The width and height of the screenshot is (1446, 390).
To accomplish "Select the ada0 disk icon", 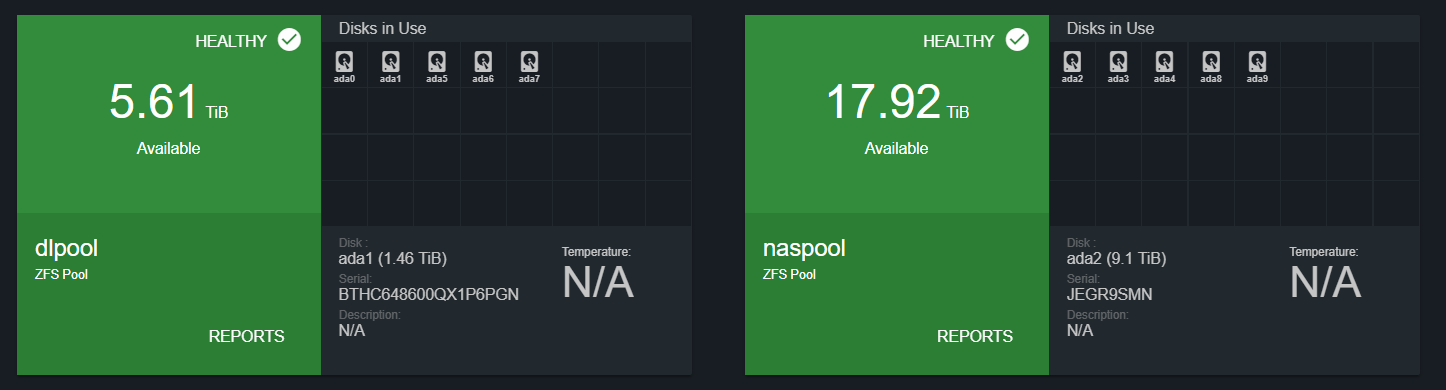I will coord(345,66).
